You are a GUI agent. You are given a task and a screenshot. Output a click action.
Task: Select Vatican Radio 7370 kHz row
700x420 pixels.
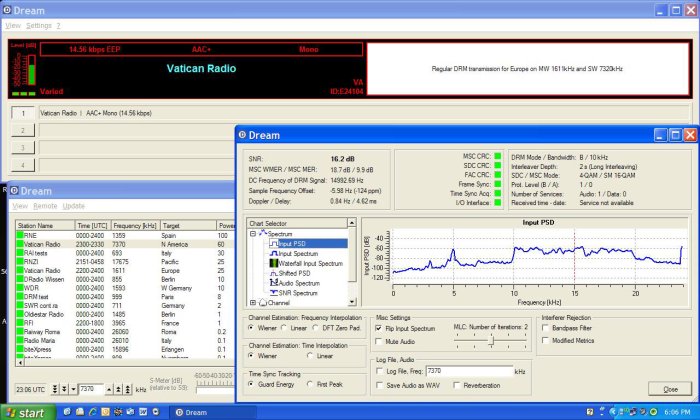pos(125,244)
